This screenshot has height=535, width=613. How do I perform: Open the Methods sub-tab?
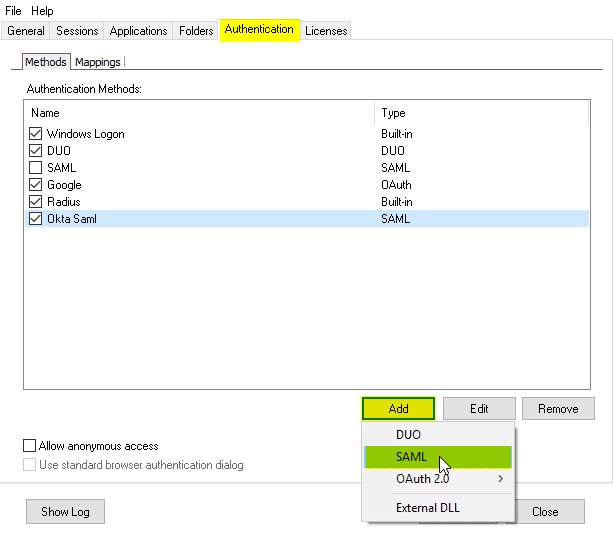(46, 62)
